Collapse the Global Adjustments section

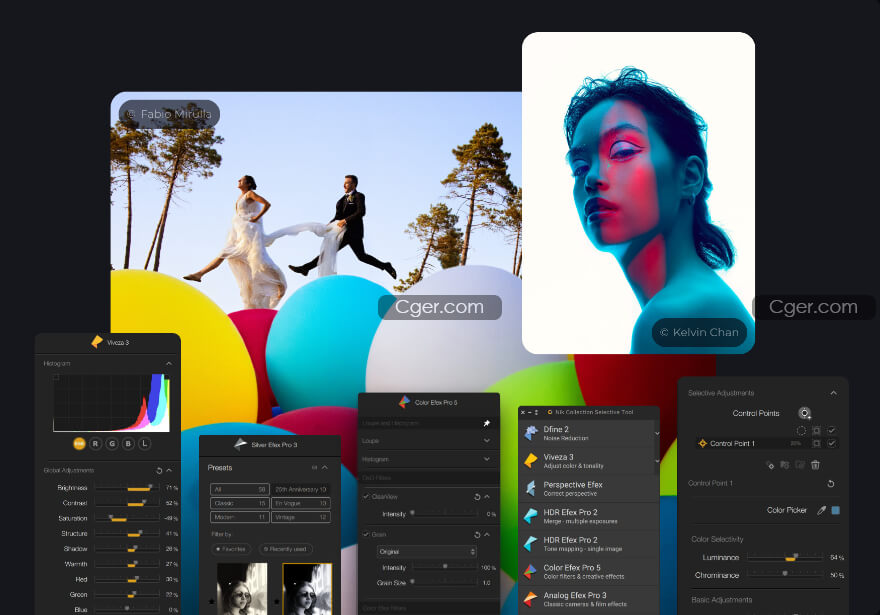[169, 470]
